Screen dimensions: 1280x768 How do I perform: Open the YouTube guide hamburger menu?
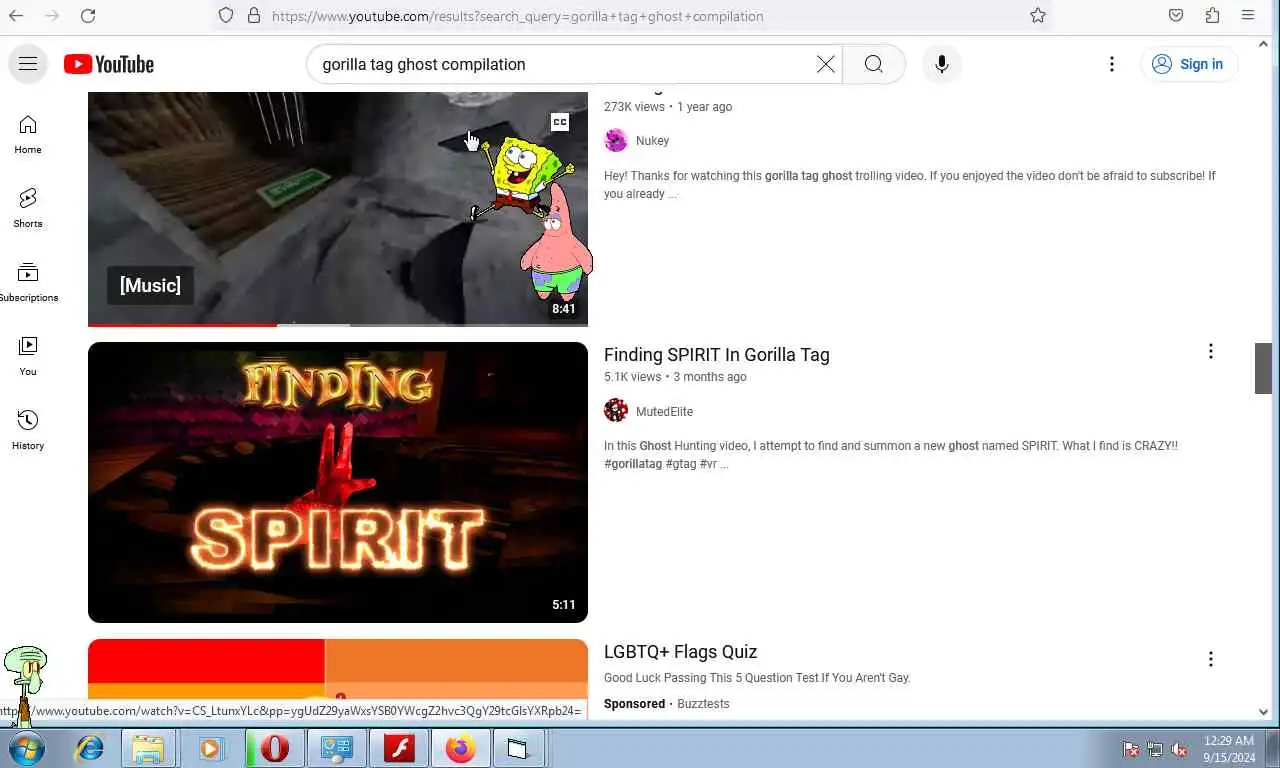click(28, 64)
